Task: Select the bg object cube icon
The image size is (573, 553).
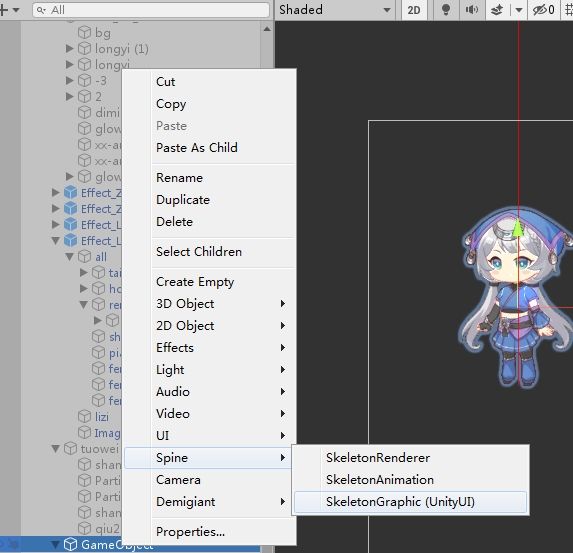Action: click(84, 33)
